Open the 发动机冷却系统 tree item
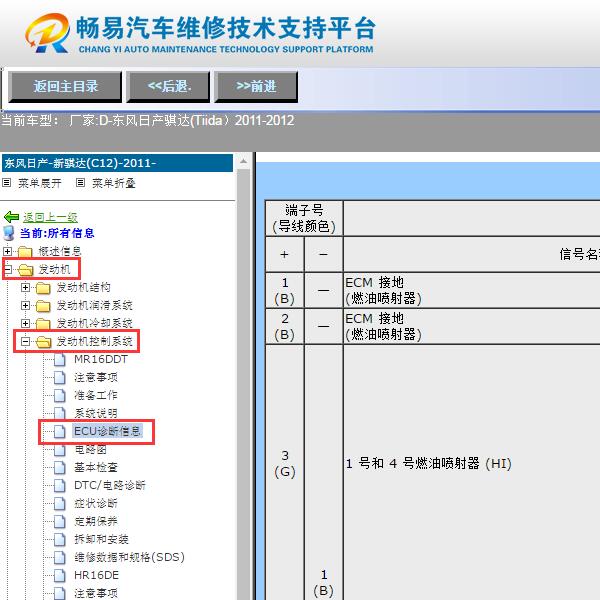This screenshot has height=600, width=600. (x=95, y=323)
